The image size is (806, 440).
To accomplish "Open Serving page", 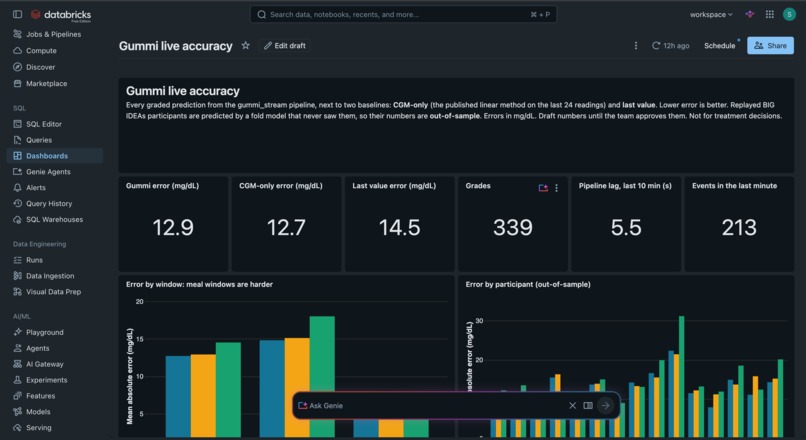I will point(39,428).
